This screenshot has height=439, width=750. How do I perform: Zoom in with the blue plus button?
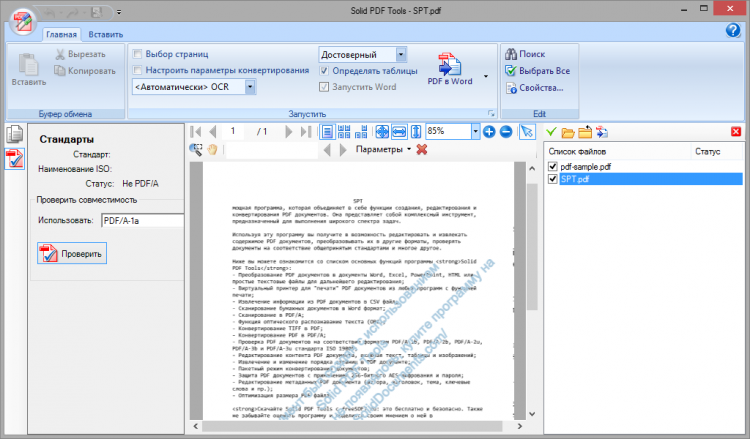point(489,132)
